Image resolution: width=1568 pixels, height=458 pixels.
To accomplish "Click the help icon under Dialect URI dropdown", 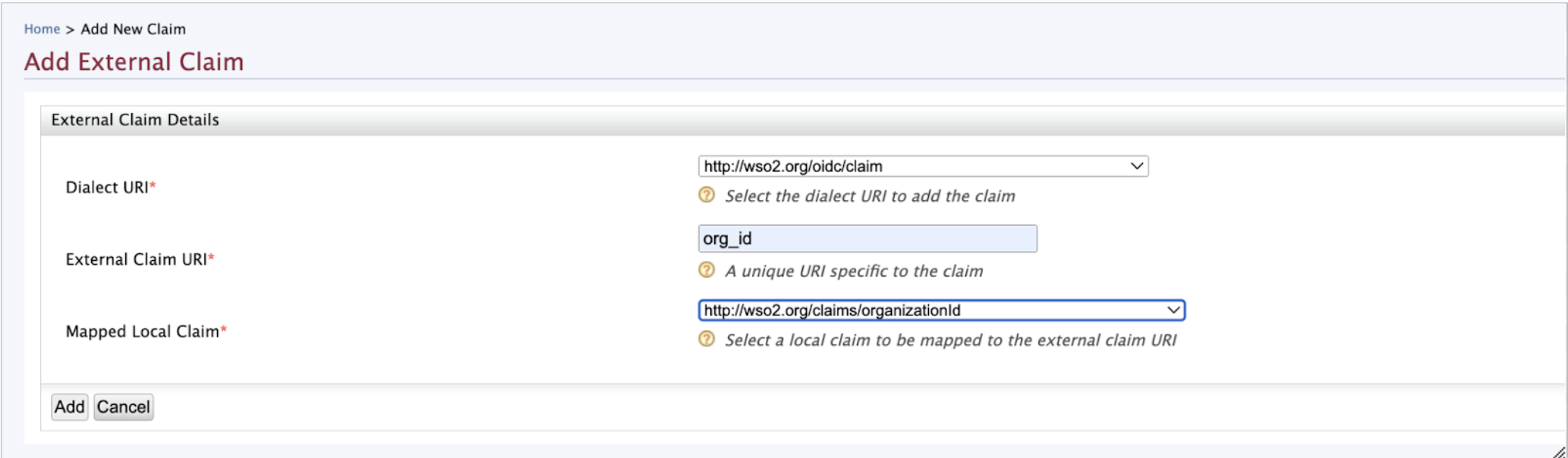I will (707, 195).
